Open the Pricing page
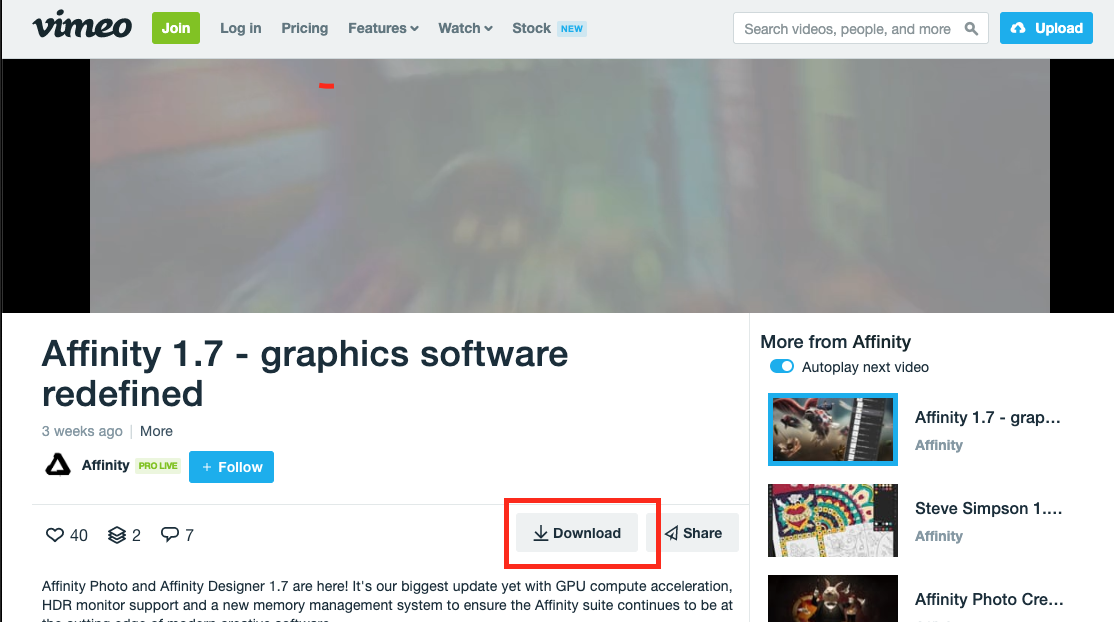The height and width of the screenshot is (622, 1114). 305,28
